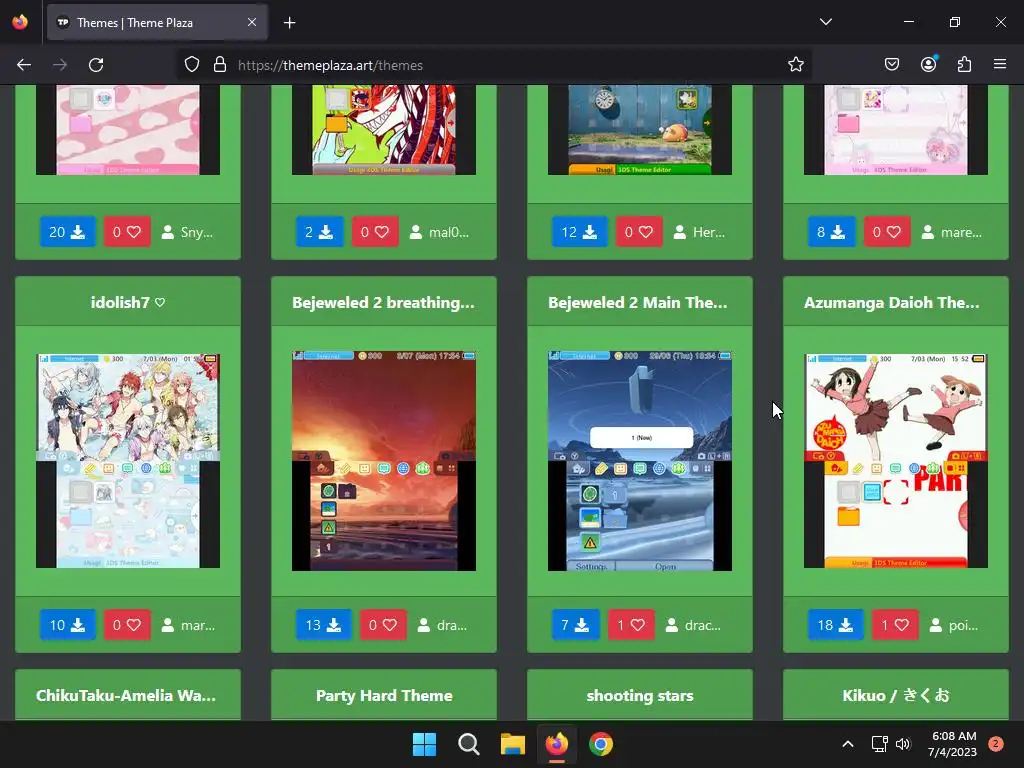Like the theme by mare...

[x=887, y=232]
